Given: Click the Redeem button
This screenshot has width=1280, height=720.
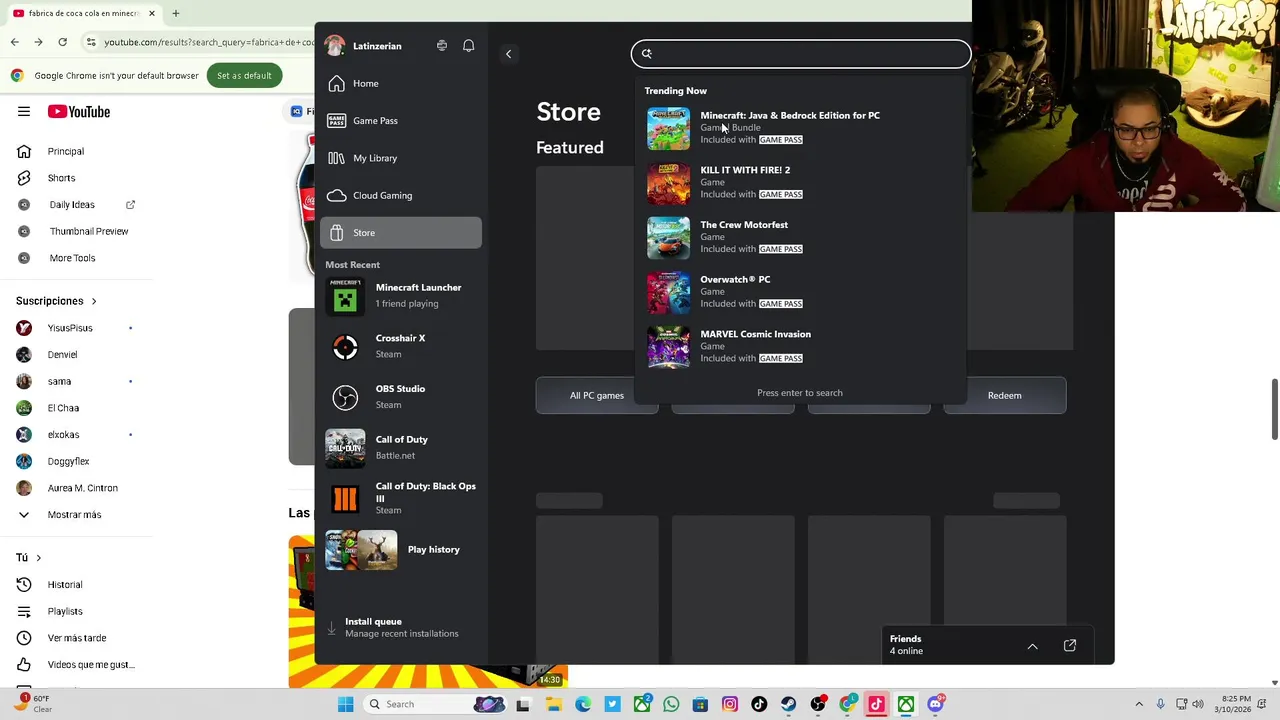Looking at the screenshot, I should click(1005, 396).
